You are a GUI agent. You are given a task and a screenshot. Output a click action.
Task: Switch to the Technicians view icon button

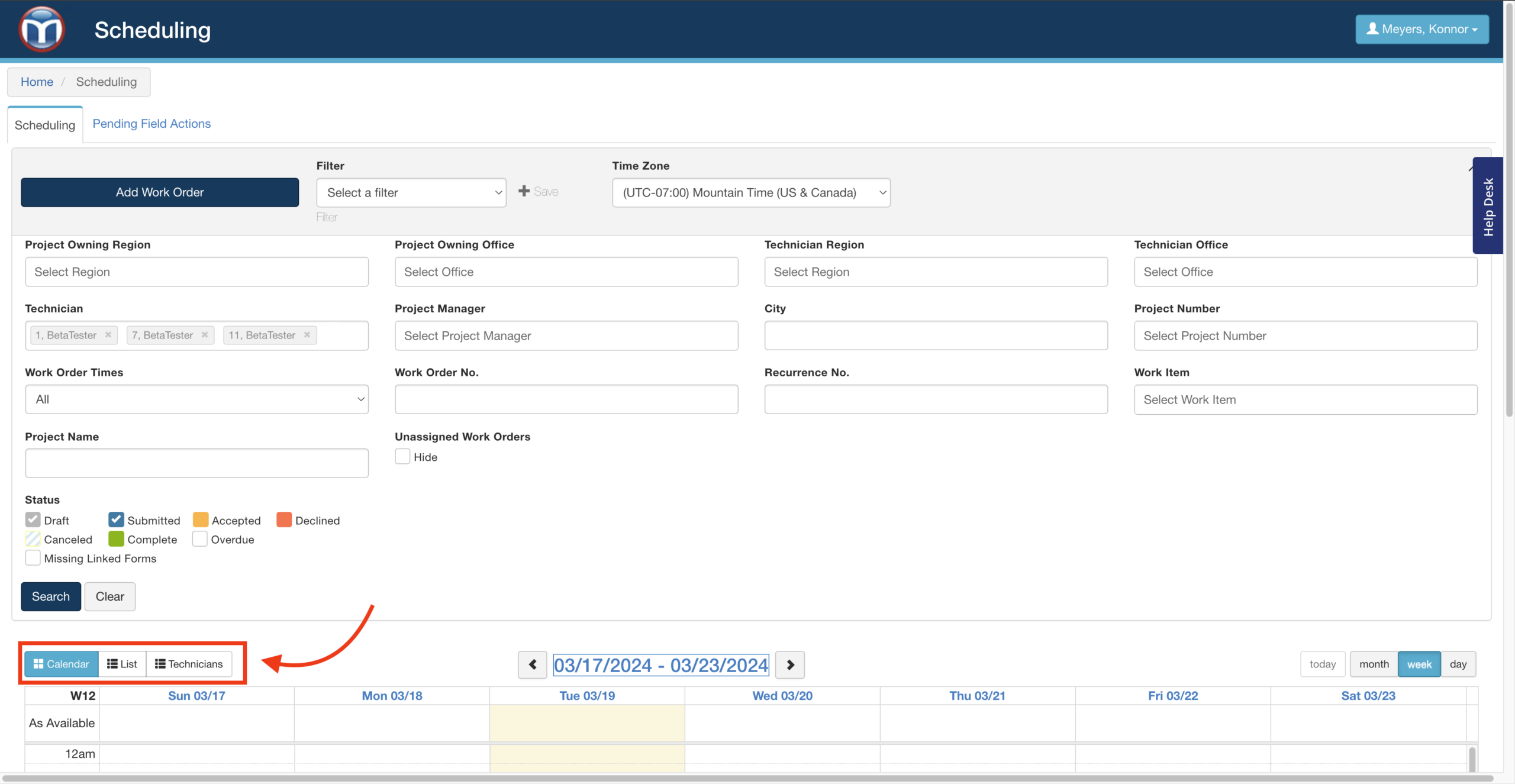[189, 664]
